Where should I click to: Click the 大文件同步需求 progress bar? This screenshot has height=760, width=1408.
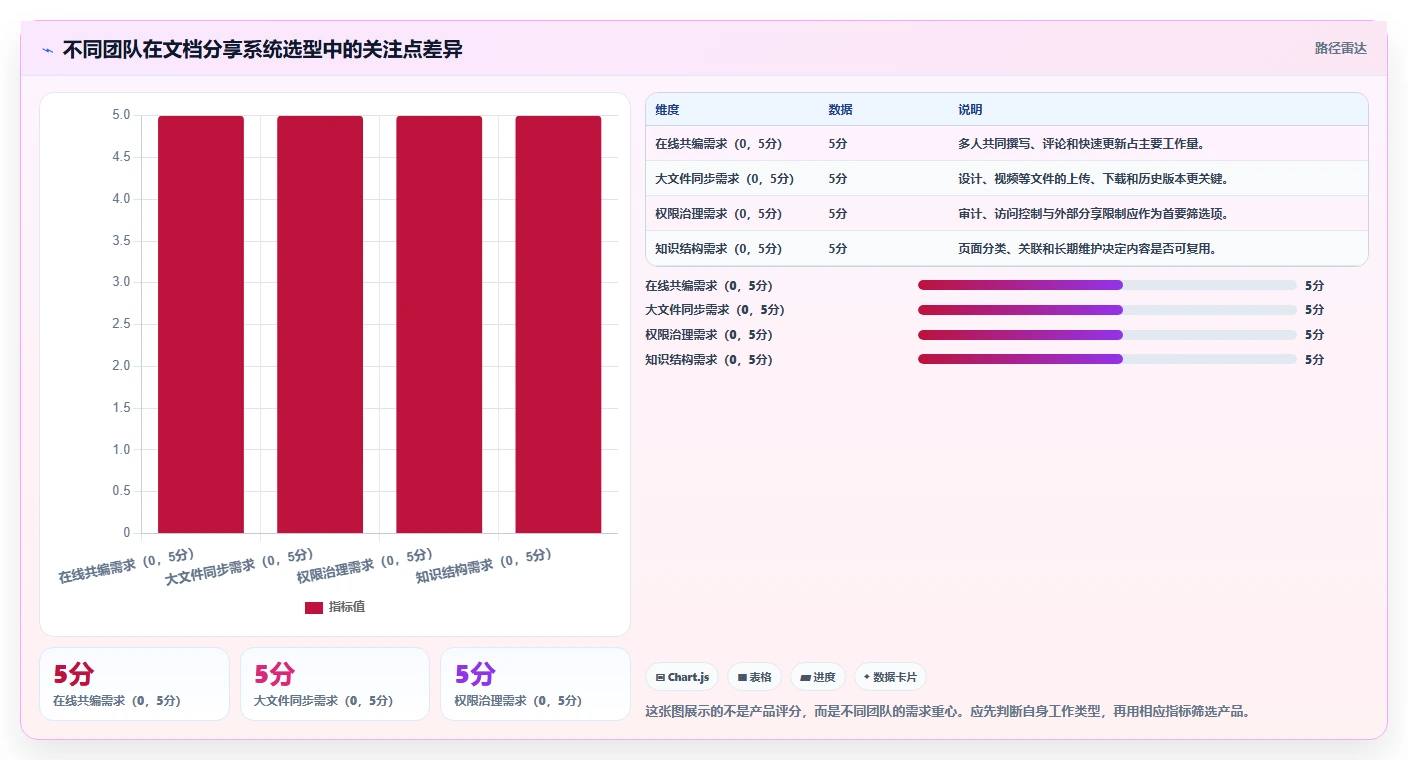[1107, 310]
